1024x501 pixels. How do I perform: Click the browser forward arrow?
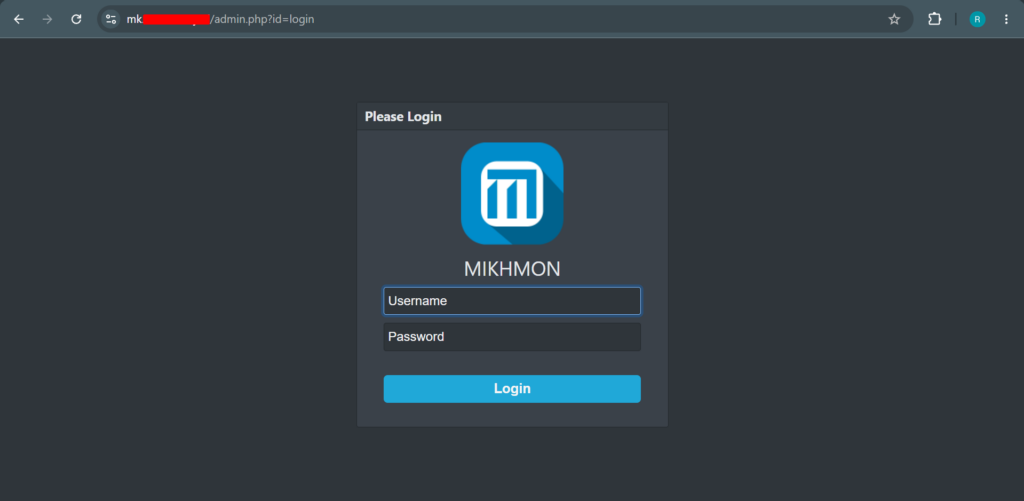click(47, 20)
